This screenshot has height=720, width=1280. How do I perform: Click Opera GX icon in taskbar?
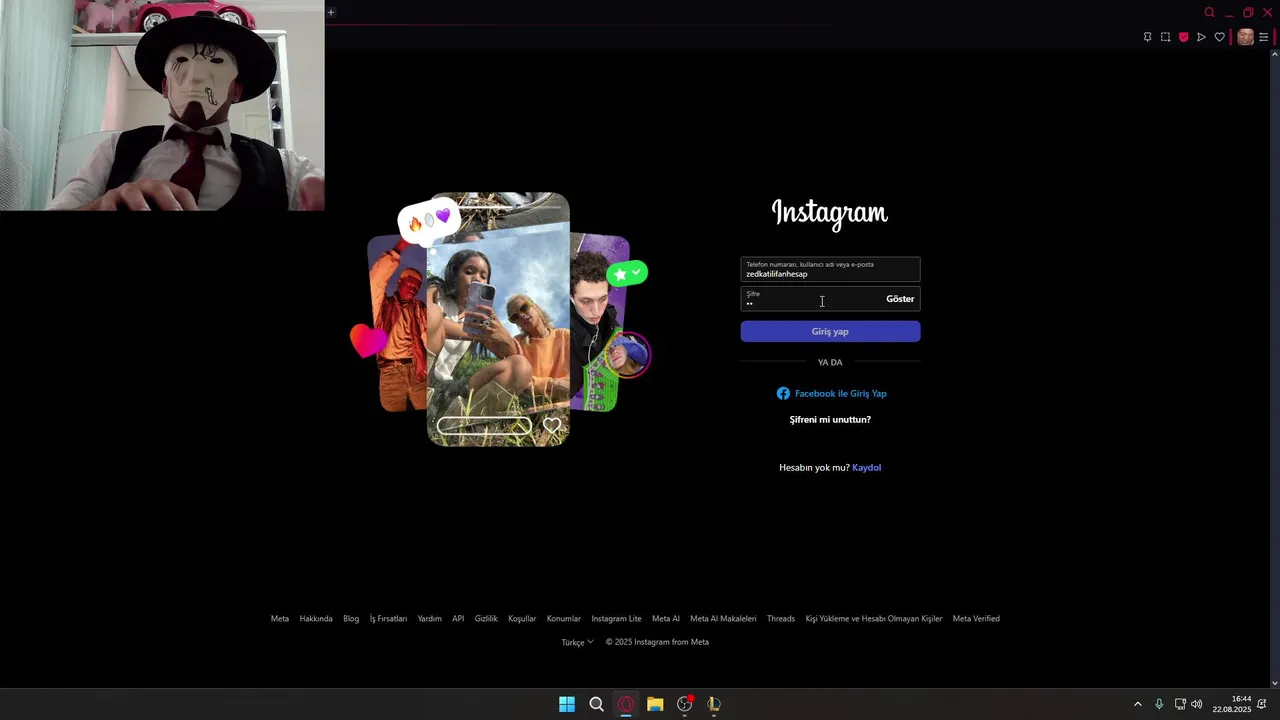tap(626, 704)
